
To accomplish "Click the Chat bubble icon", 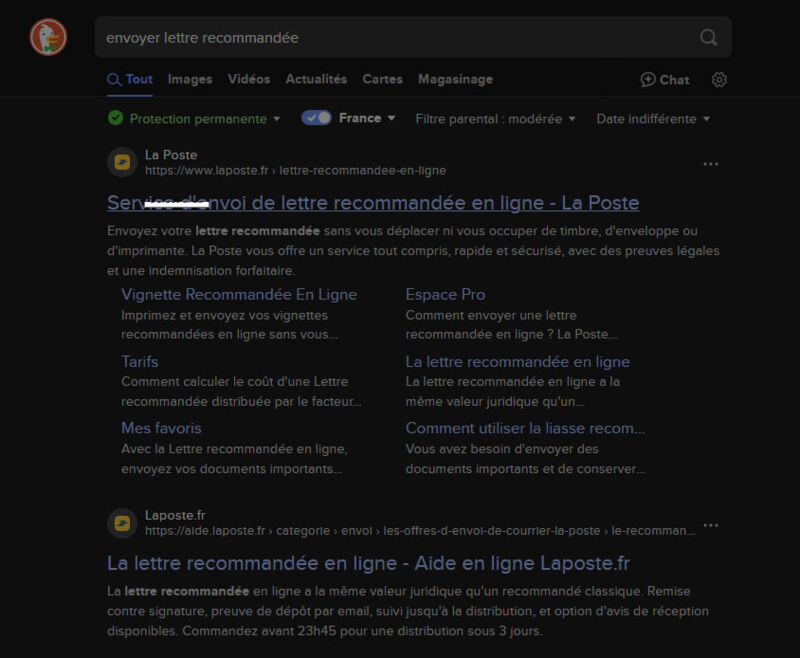I will click(x=648, y=80).
